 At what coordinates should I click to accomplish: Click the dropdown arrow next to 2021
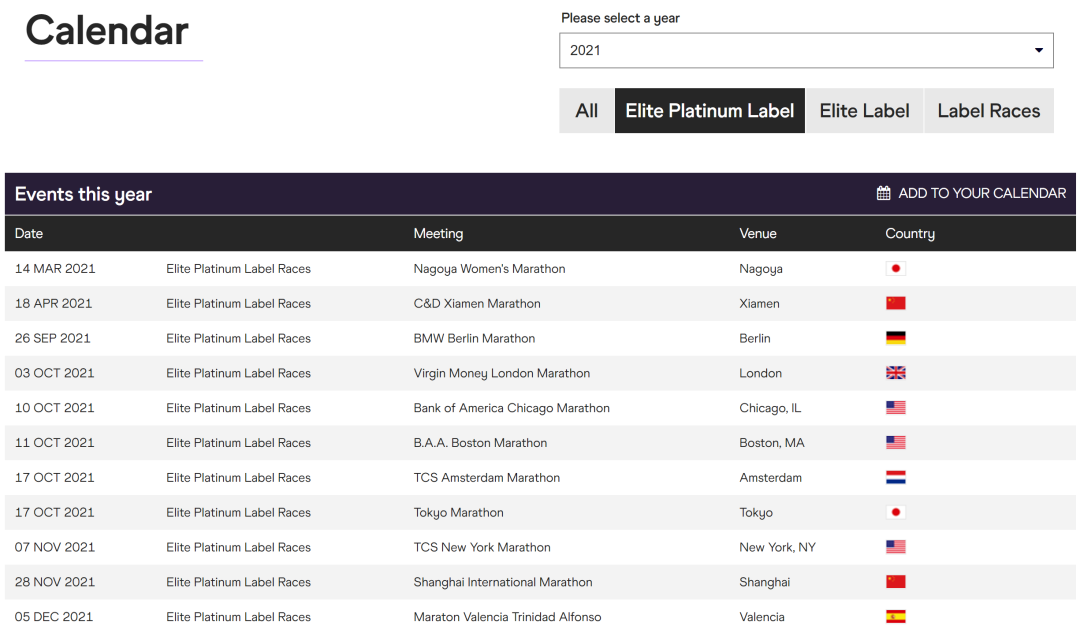coord(1038,50)
